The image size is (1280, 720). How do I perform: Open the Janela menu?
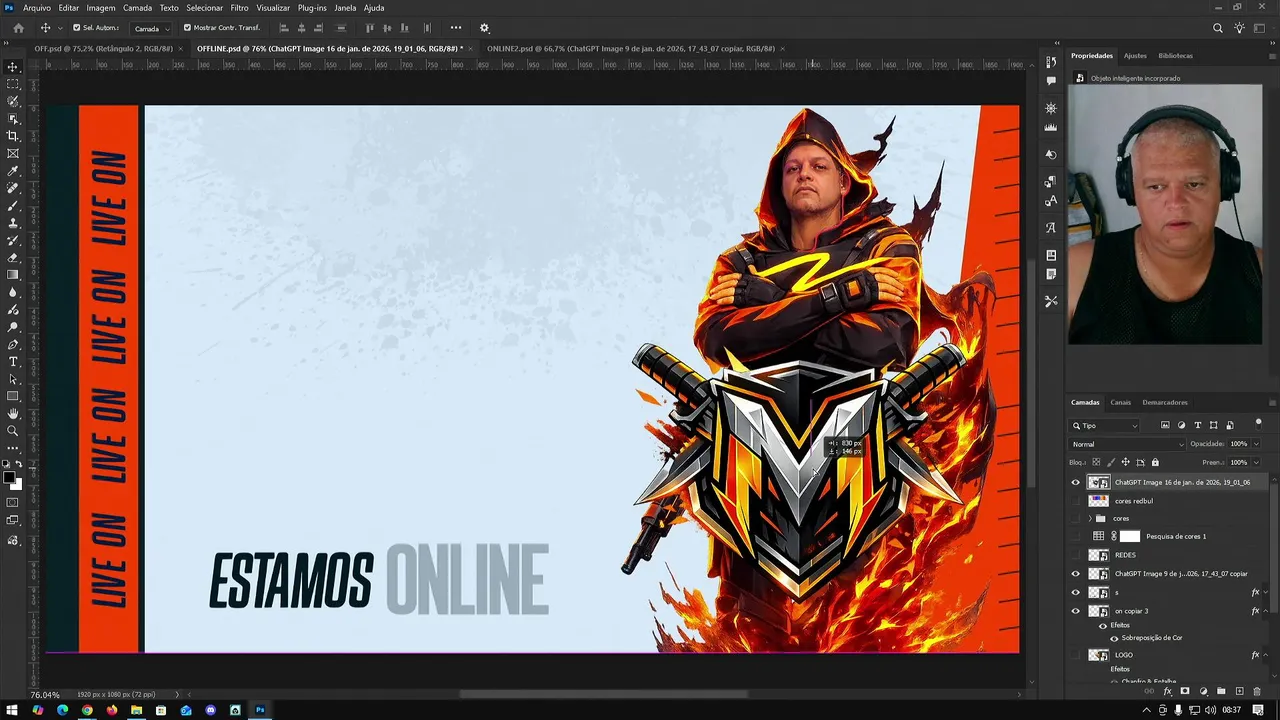[x=345, y=8]
